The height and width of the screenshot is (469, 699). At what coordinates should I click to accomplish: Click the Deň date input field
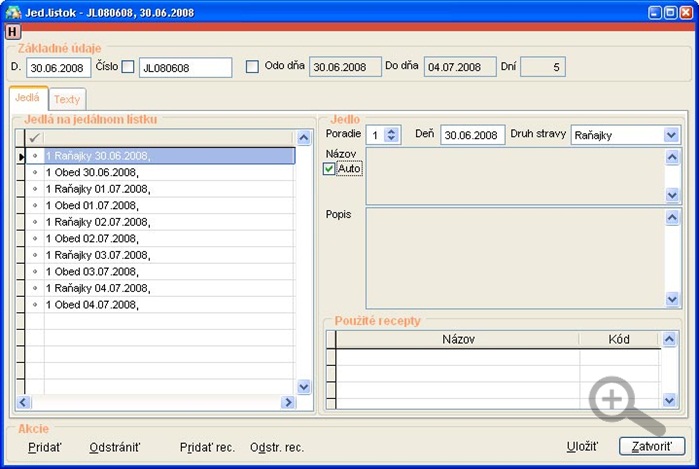(x=473, y=135)
